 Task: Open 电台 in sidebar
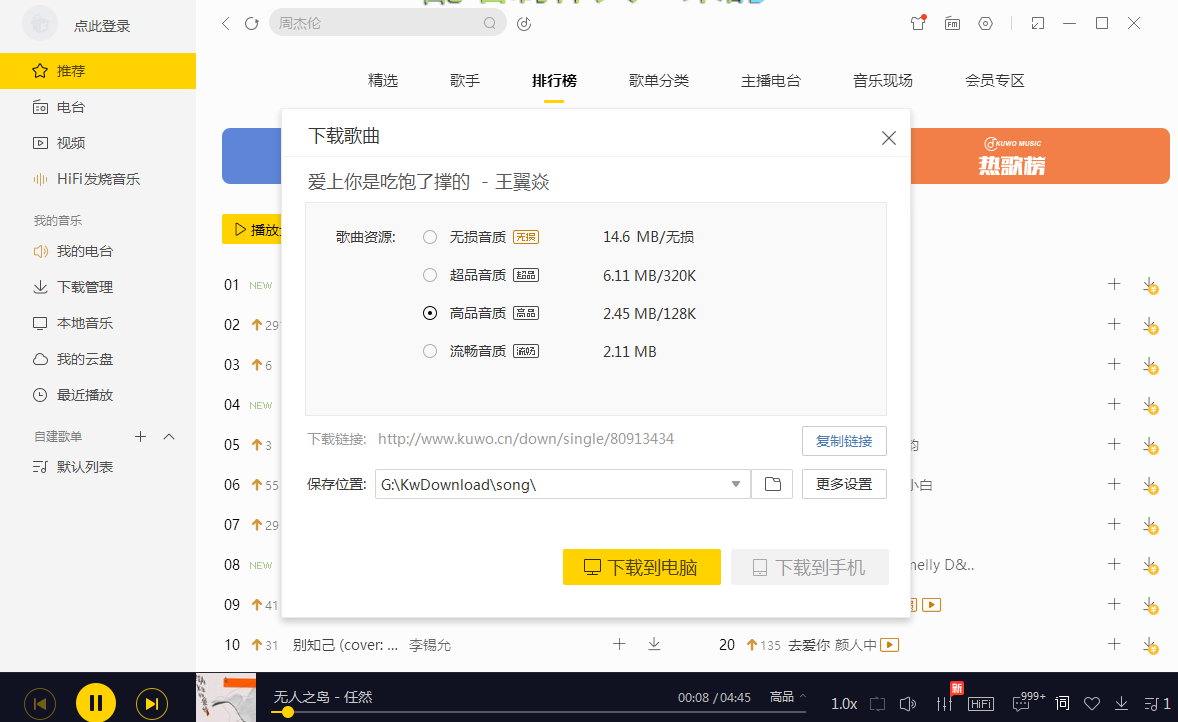[x=98, y=107]
